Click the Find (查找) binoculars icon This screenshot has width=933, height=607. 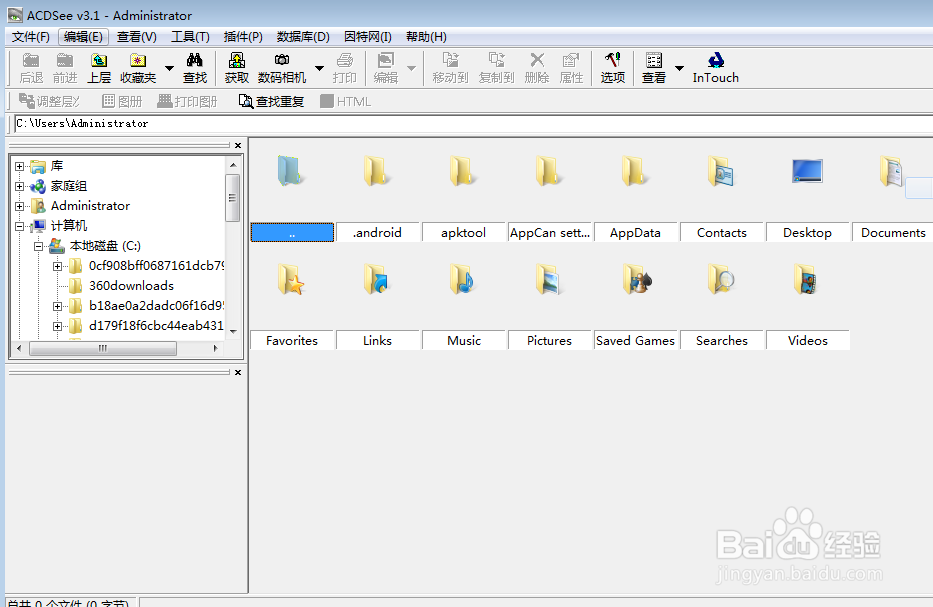[195, 68]
